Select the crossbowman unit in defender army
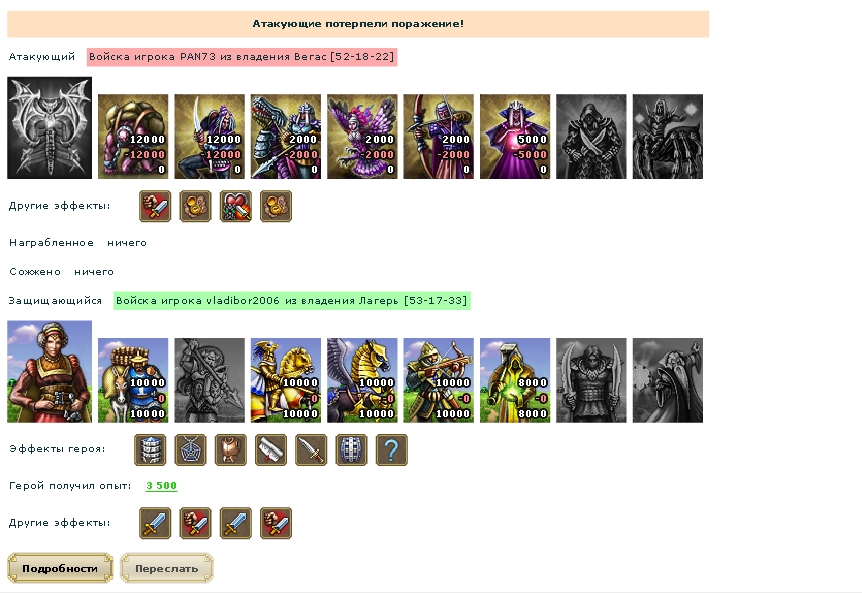Screen dimensions: 862x593 [x=439, y=380]
